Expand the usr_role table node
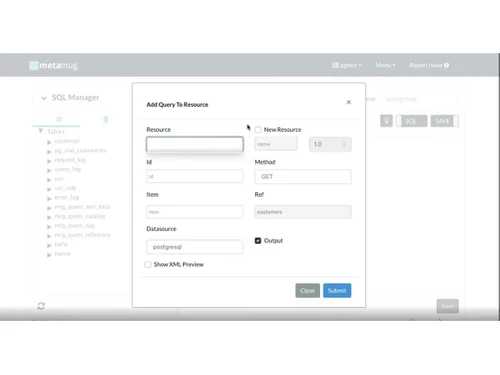500x375 pixels. point(49,189)
